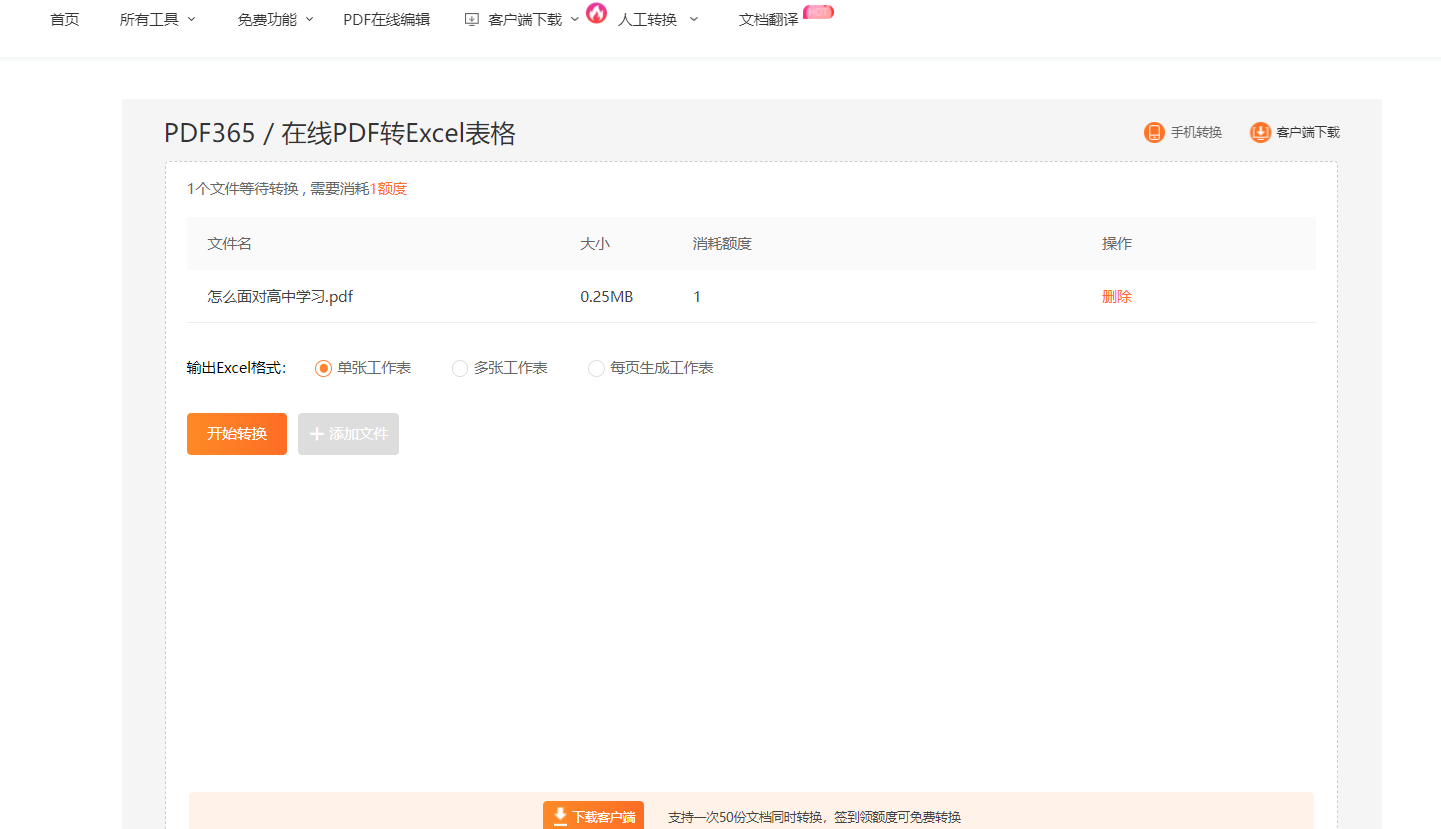Open the 文档翻译 menu item
This screenshot has width=1441, height=829.
(x=768, y=19)
